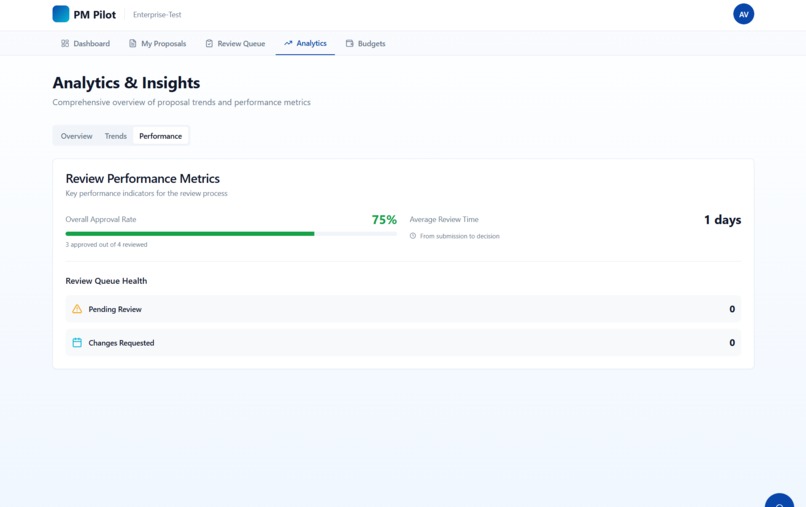The width and height of the screenshot is (806, 507).
Task: Click the My Proposals document icon
Action: 133,43
